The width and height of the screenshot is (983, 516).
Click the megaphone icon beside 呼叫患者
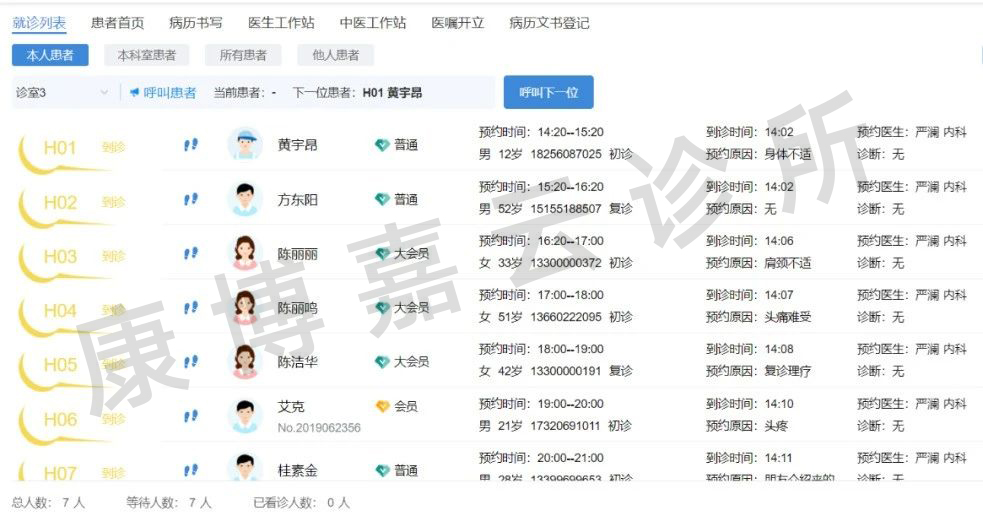(x=134, y=93)
